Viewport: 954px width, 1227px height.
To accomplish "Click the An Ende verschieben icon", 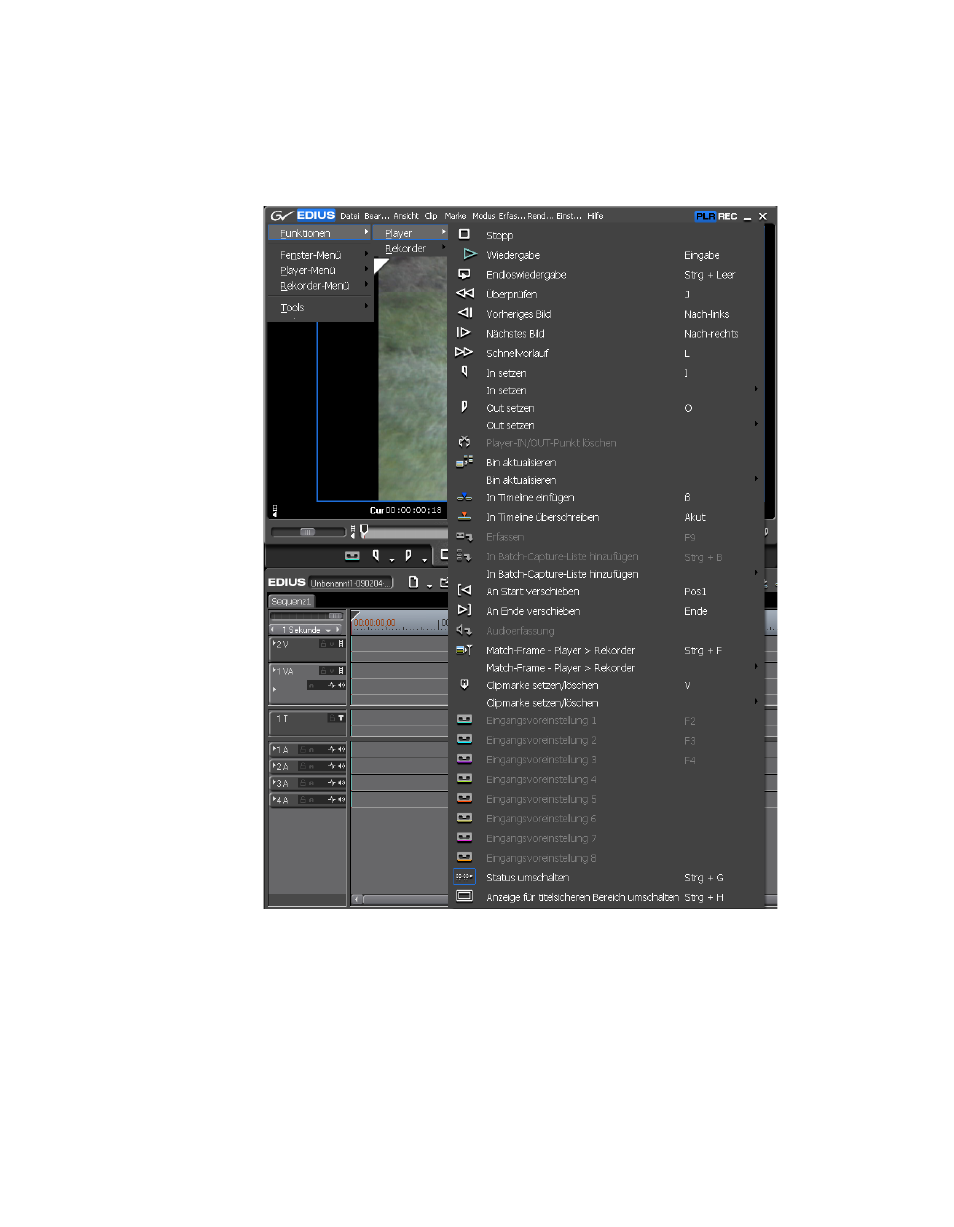I will click(464, 610).
